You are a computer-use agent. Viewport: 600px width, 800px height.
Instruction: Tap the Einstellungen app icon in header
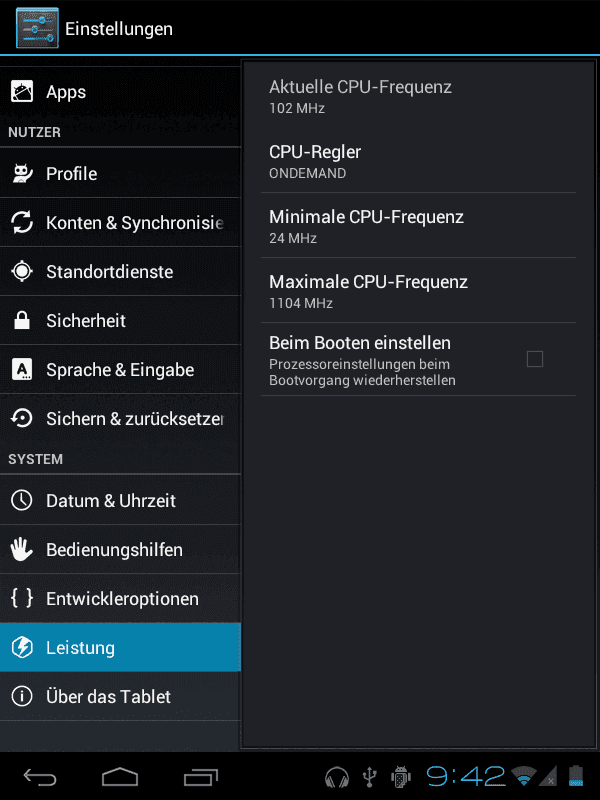pyautogui.click(x=37, y=28)
